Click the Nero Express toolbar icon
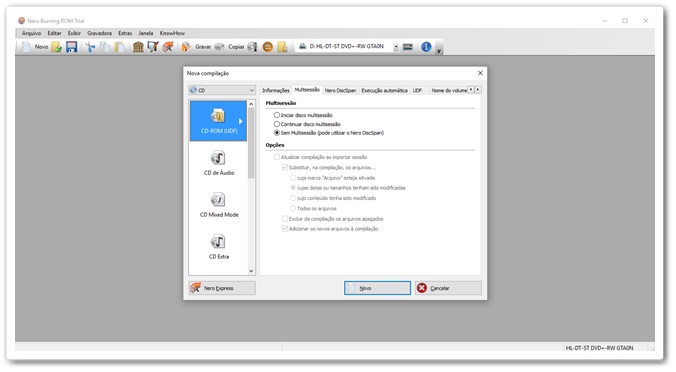This screenshot has height=372, width=676. (x=168, y=47)
